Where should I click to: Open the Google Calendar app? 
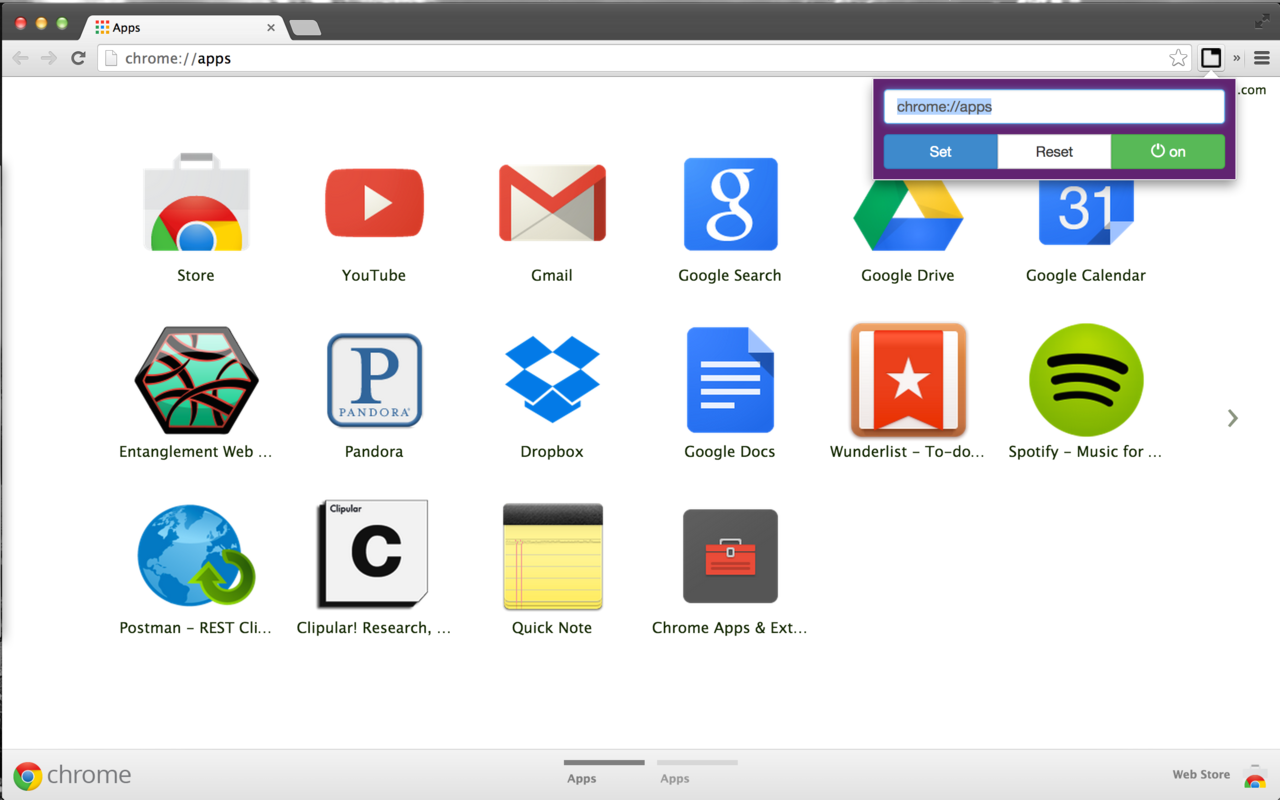pyautogui.click(x=1086, y=212)
